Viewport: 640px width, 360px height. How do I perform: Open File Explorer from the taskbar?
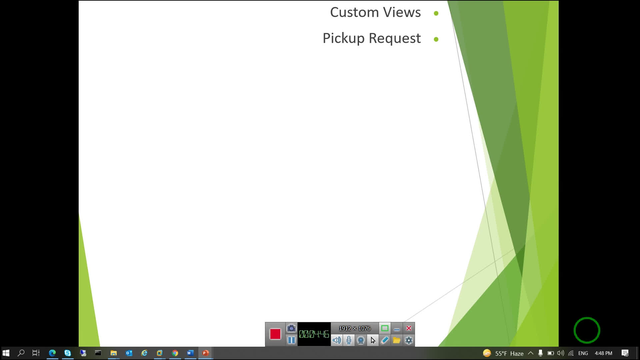tap(113, 353)
